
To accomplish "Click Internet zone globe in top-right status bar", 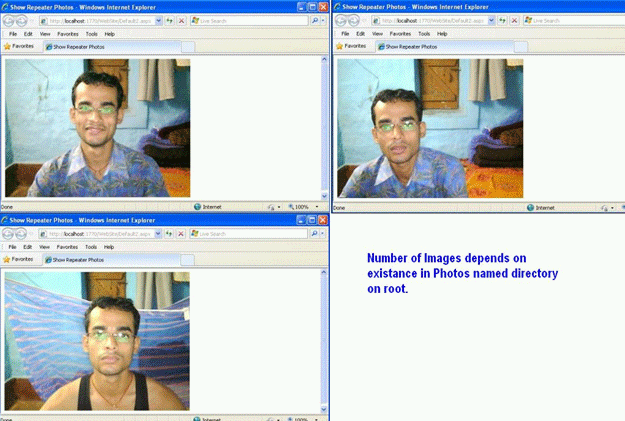I will 530,207.
